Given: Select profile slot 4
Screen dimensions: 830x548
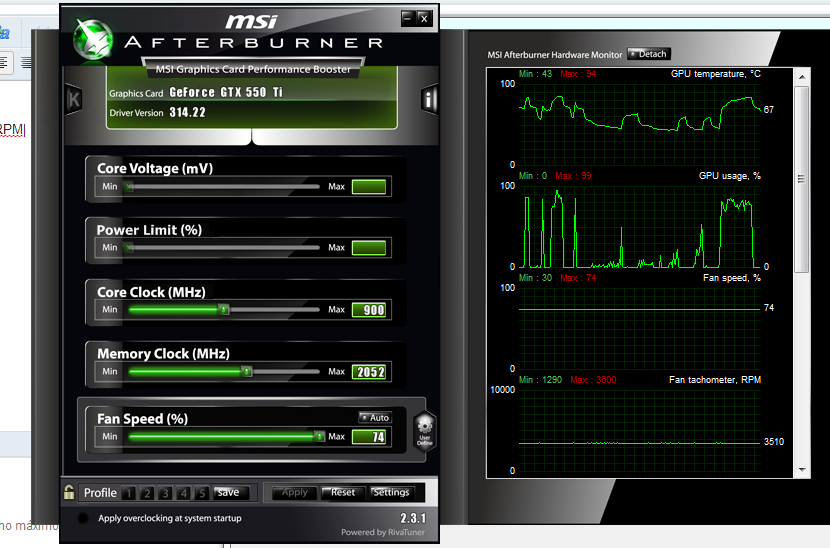Looking at the screenshot, I should tap(183, 493).
